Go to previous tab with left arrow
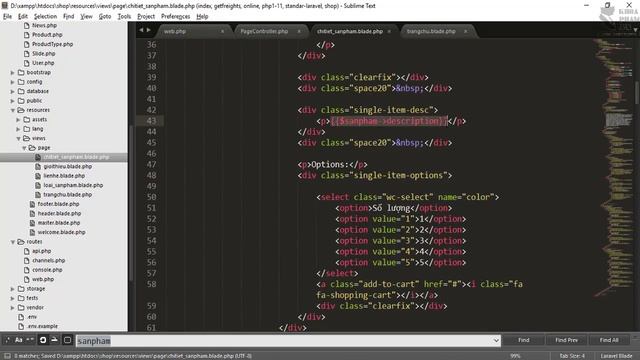Viewport: 640px width, 360px height. click(x=141, y=30)
